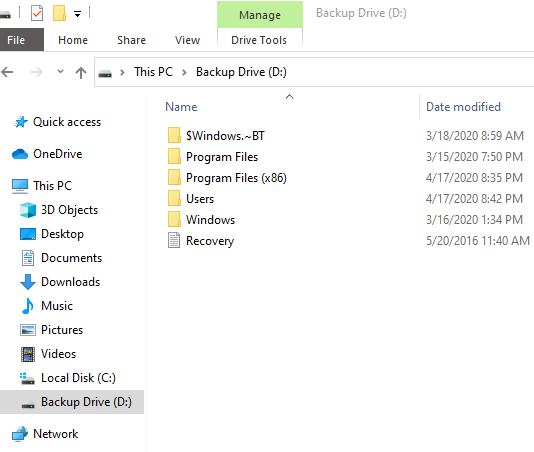Click the Videos film strip icon
The image size is (534, 452).
click(x=28, y=354)
